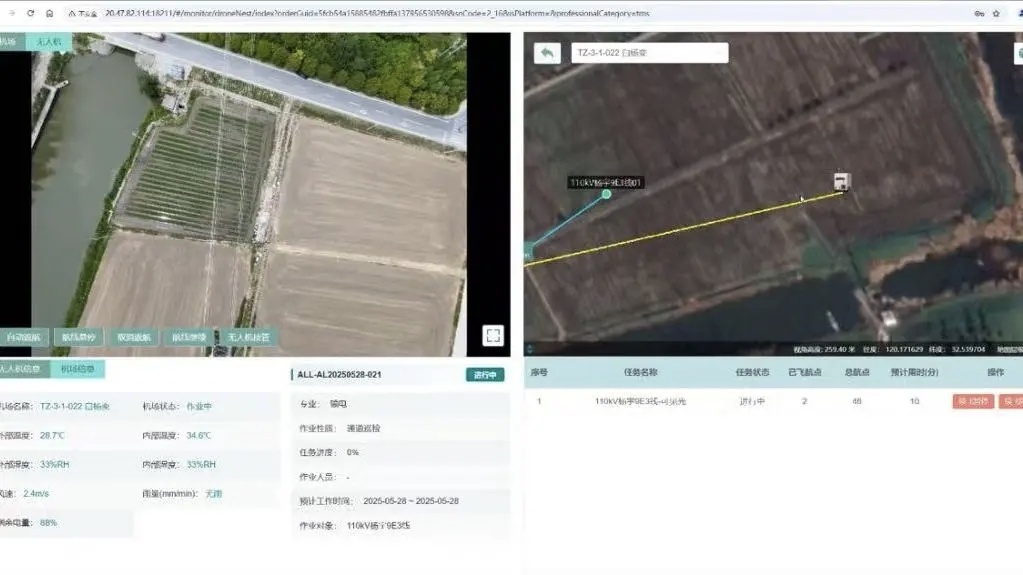Click the view altitude readout 259.40 米
Viewport: 1023px width, 575px height.
coord(840,349)
